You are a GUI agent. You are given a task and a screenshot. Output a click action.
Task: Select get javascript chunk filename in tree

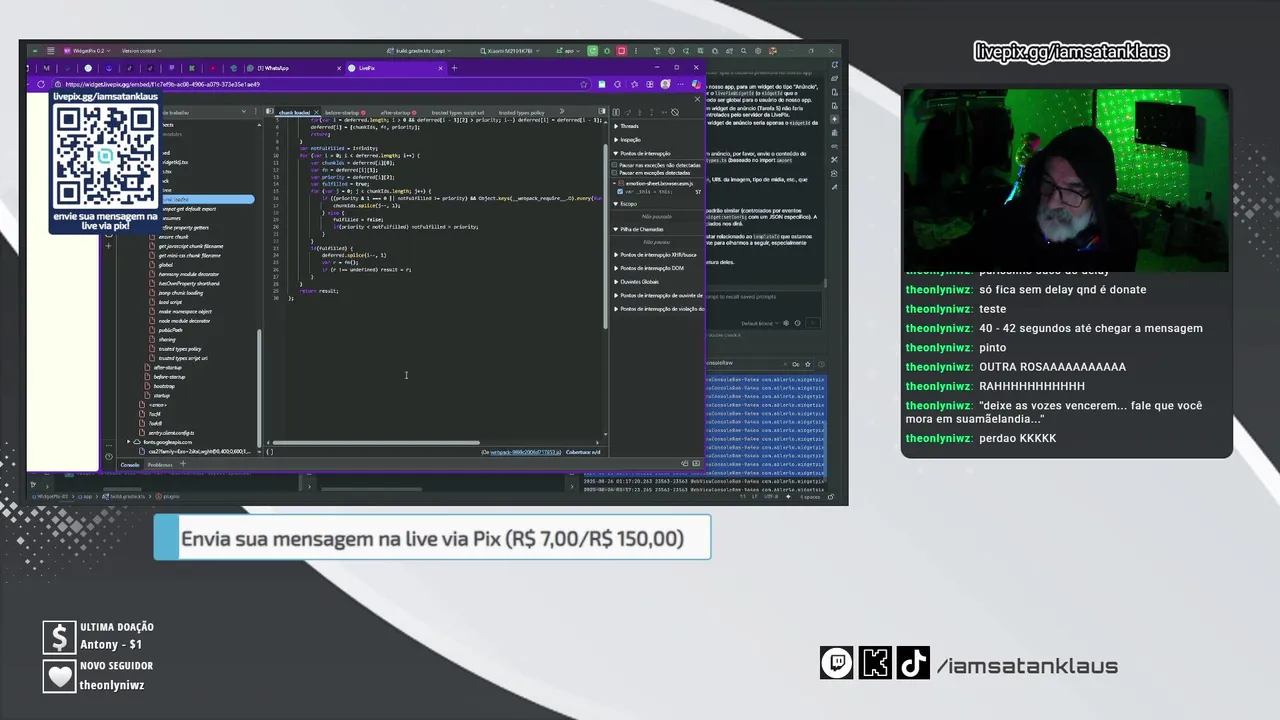tap(191, 246)
